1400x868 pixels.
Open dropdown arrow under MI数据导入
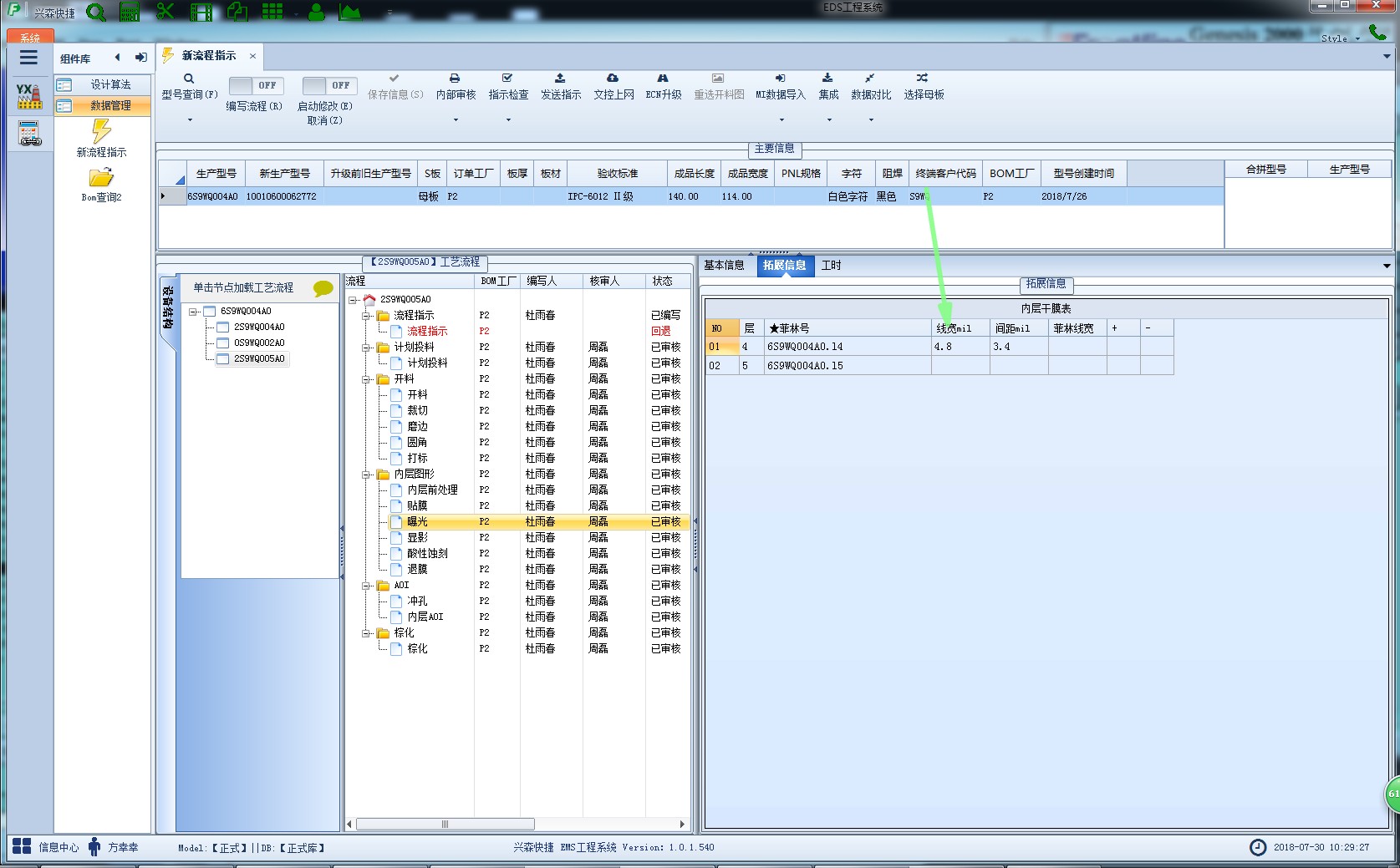[781, 120]
